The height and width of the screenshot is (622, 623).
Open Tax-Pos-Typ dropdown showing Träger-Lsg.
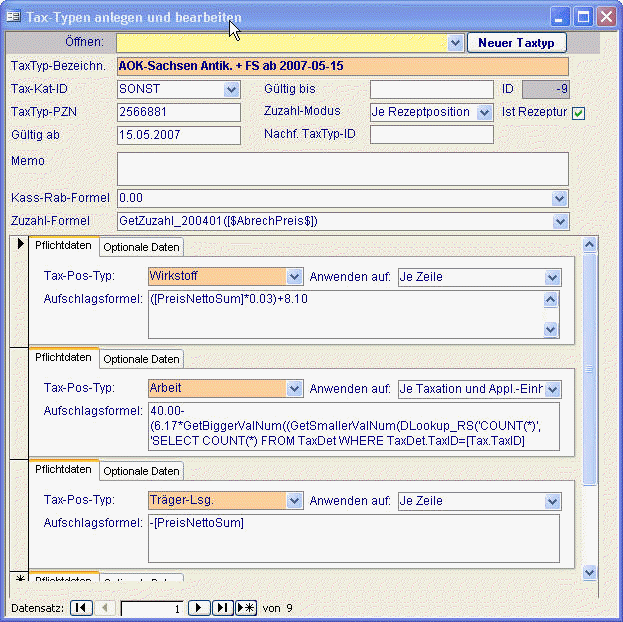point(294,501)
